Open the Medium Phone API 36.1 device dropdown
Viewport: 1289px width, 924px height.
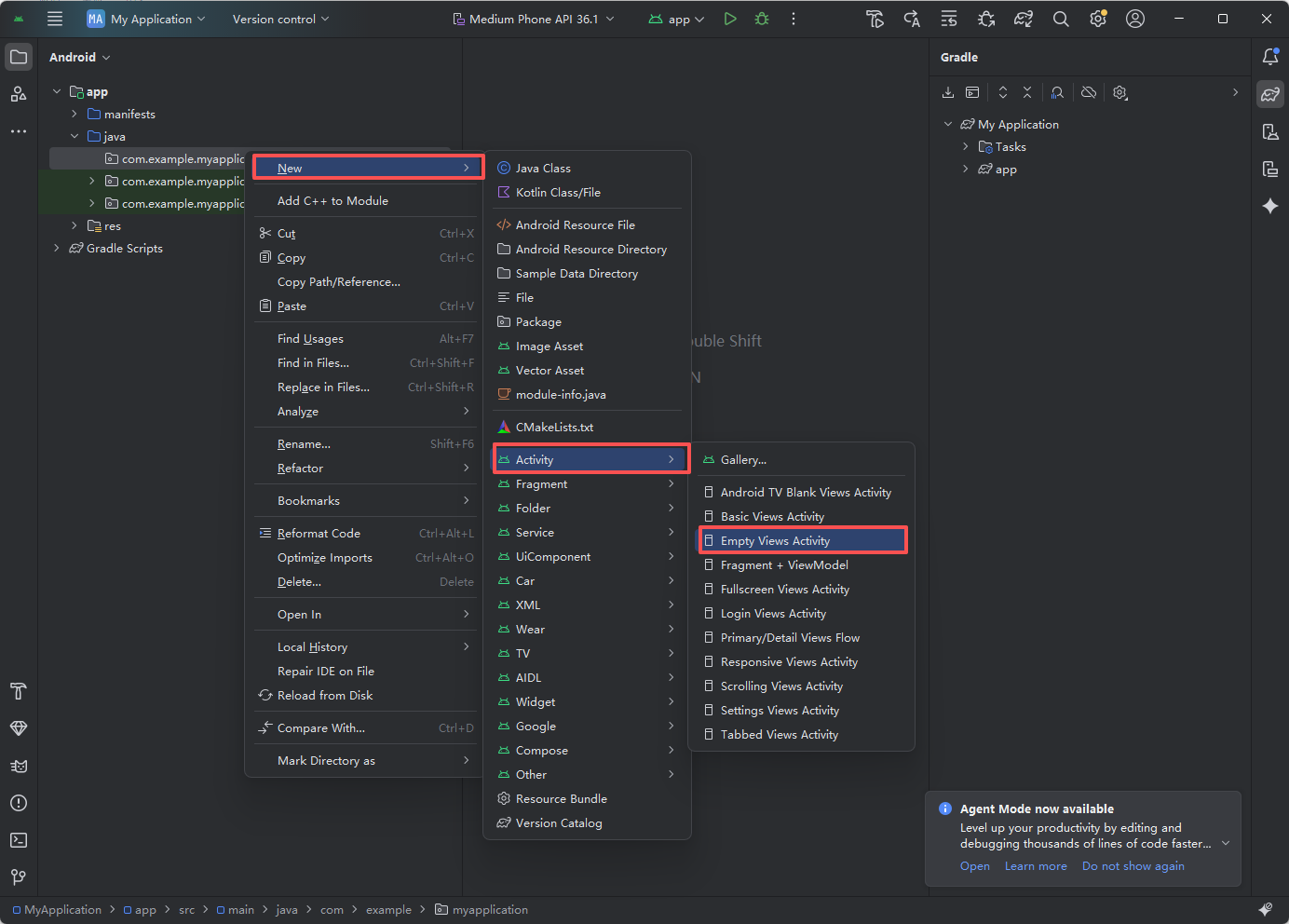(x=533, y=19)
